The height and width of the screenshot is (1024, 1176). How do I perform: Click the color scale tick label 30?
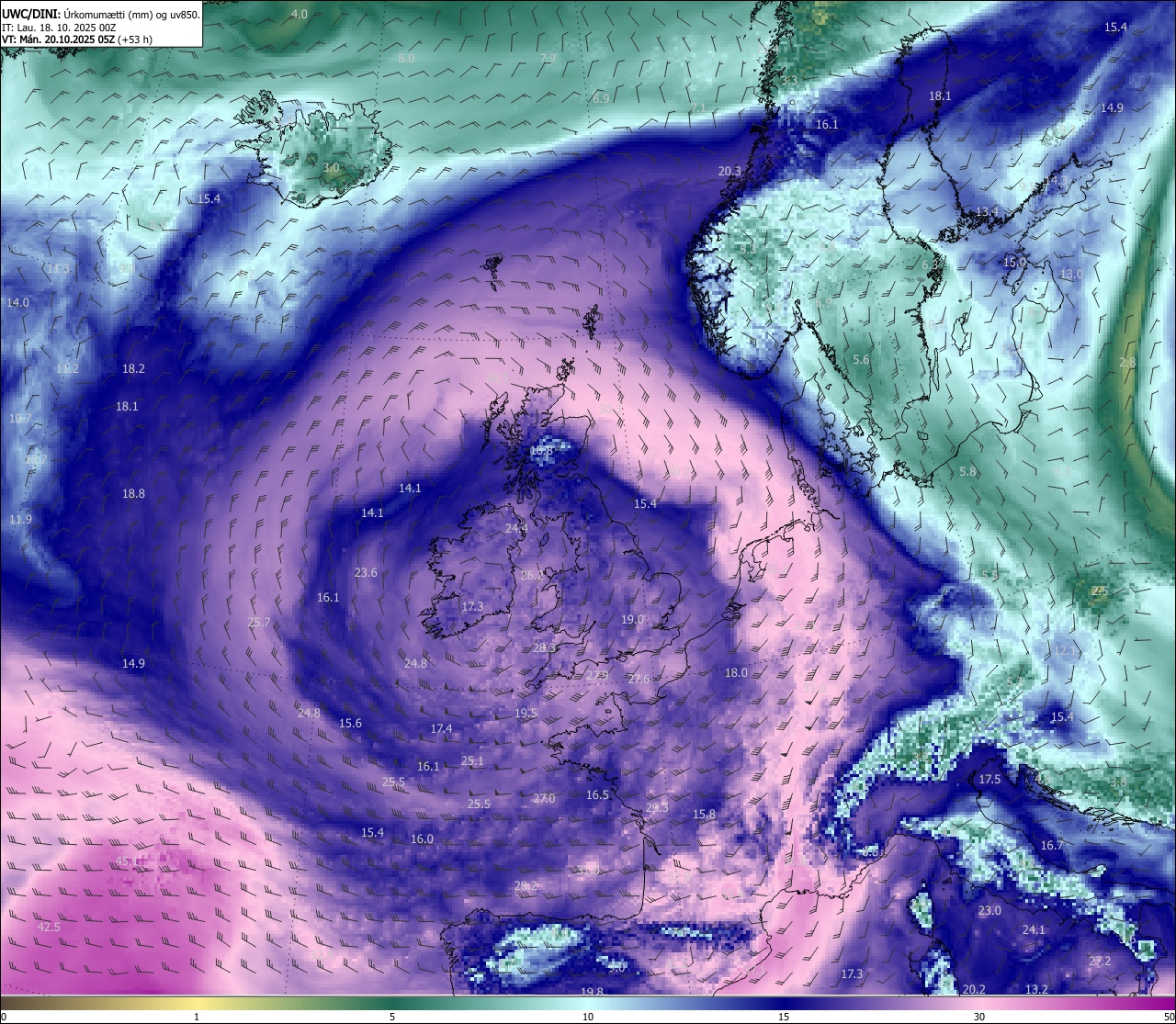click(x=979, y=1017)
